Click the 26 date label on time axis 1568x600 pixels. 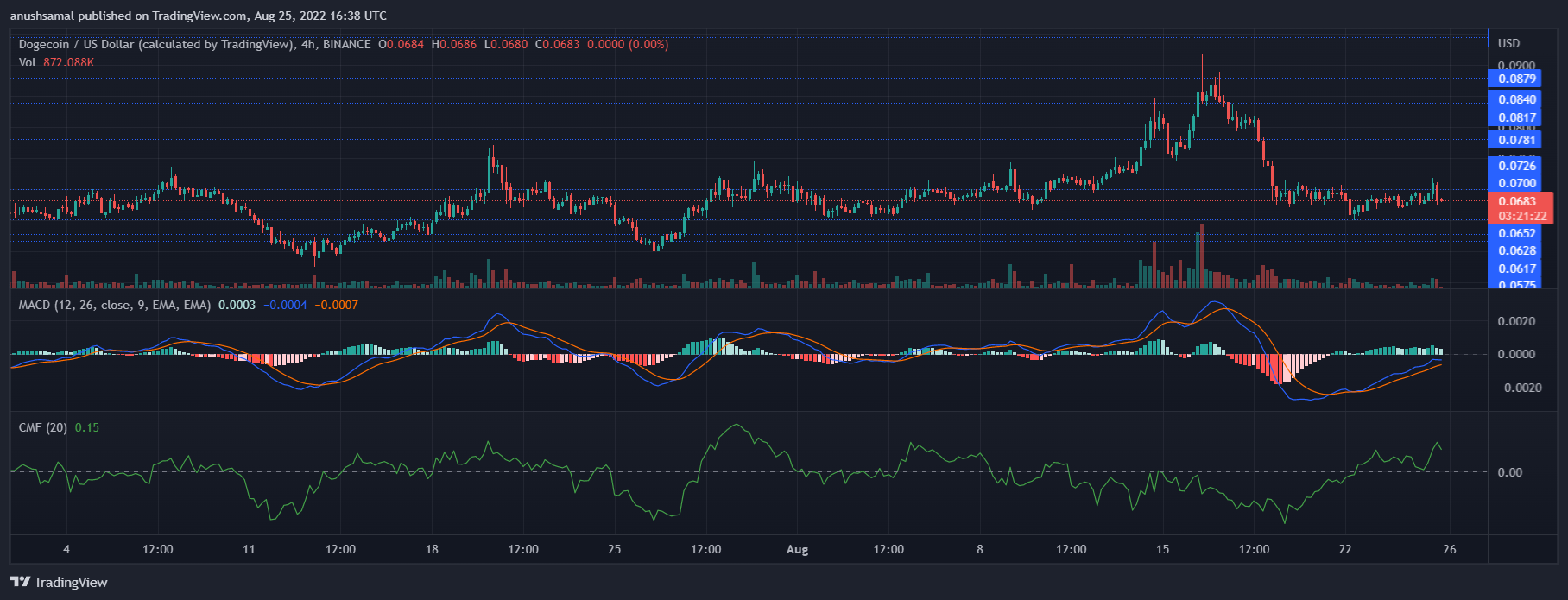click(1450, 549)
